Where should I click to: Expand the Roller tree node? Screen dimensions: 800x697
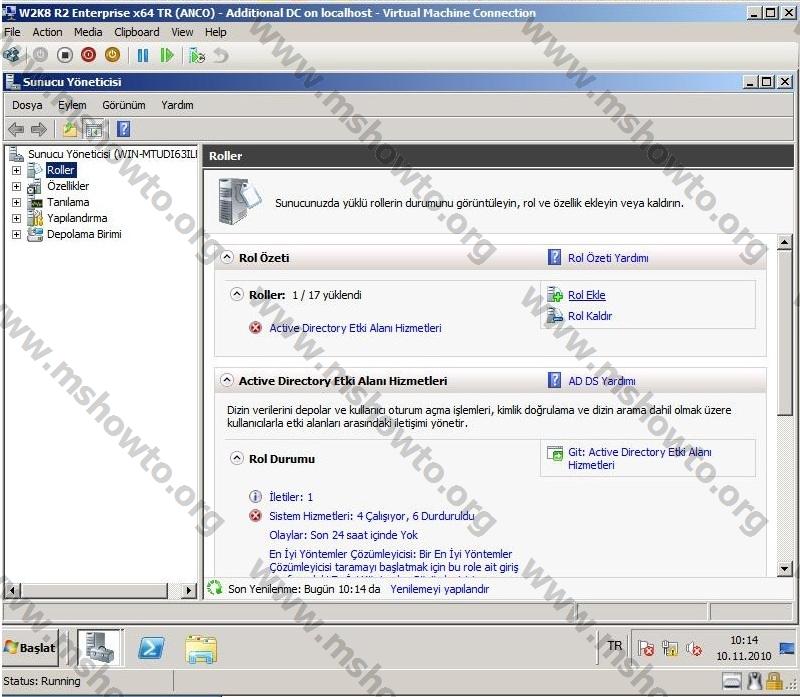click(16, 170)
